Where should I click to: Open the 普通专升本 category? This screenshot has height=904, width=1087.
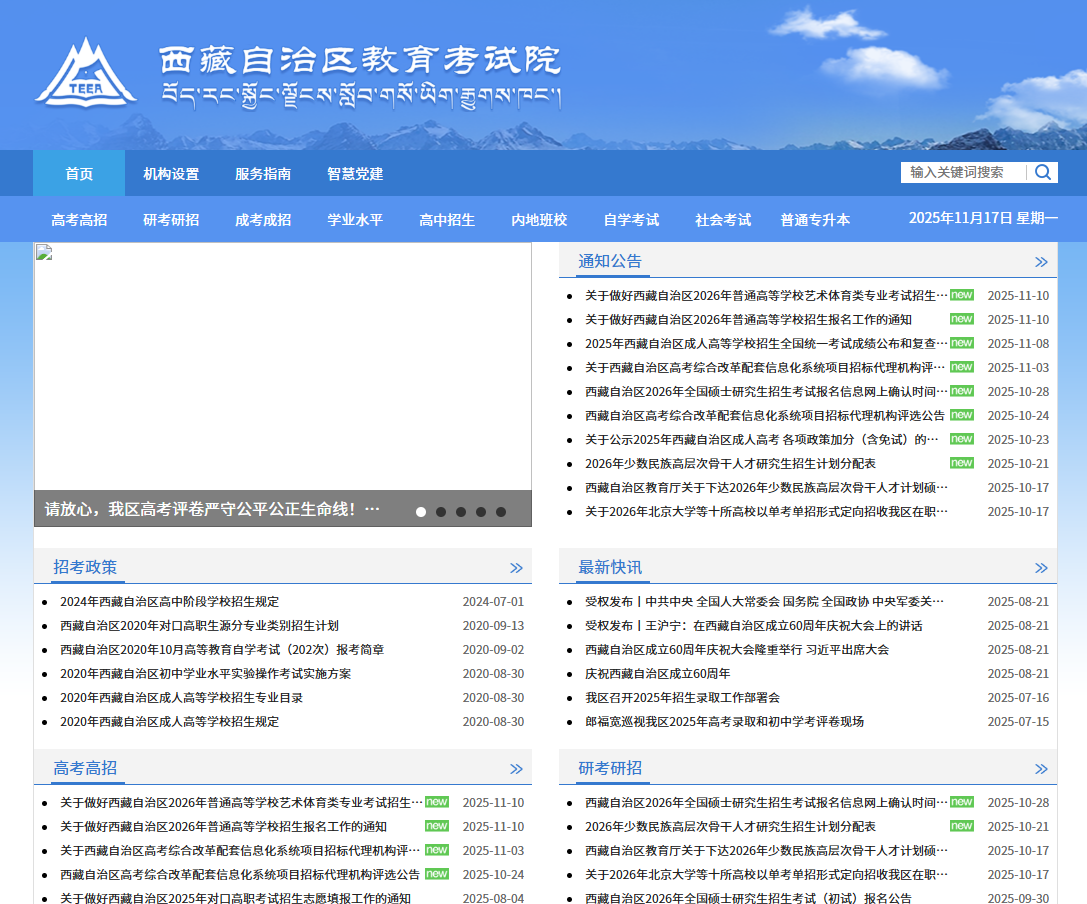point(815,220)
